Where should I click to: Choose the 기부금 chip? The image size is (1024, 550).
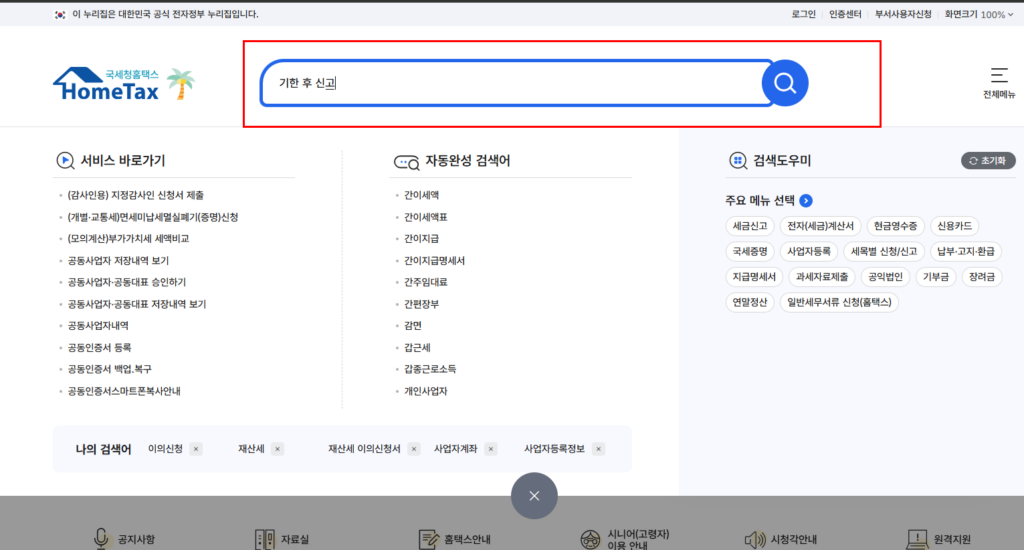point(935,277)
